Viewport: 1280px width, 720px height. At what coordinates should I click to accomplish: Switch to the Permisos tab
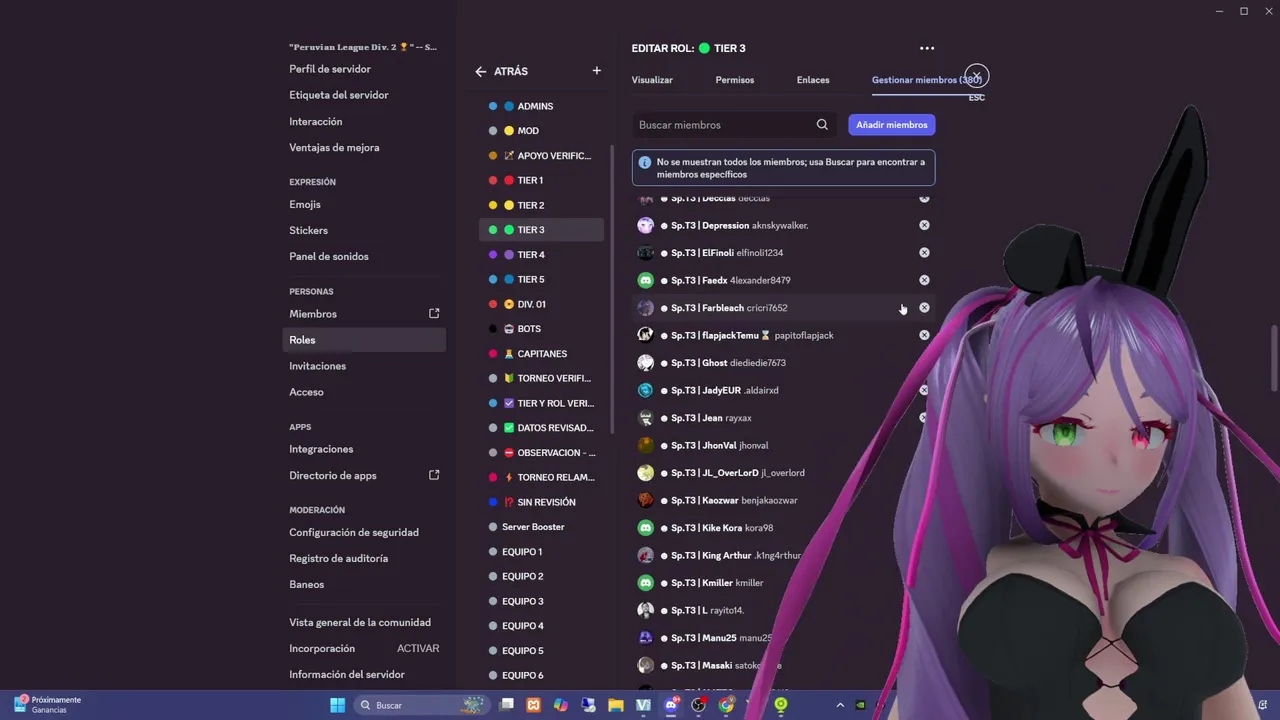pos(735,80)
